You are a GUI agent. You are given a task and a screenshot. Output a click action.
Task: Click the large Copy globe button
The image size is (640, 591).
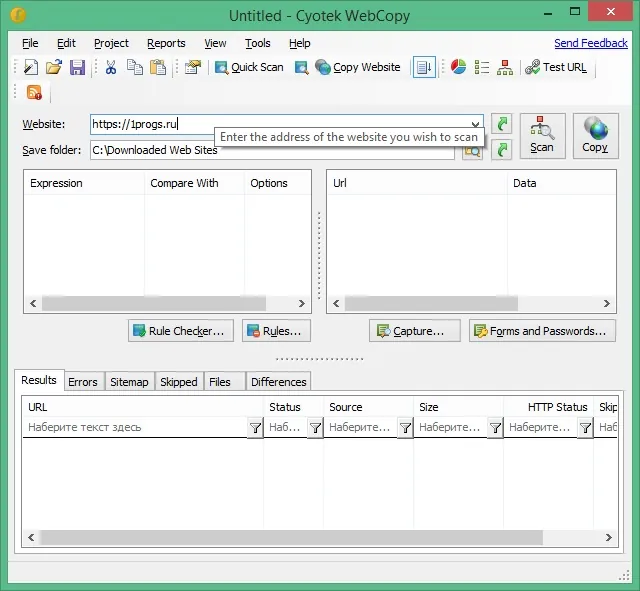596,136
